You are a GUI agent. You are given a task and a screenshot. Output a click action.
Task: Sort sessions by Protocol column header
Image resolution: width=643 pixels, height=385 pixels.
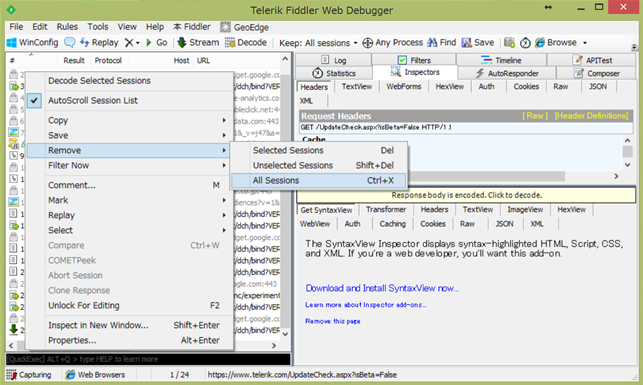pyautogui.click(x=108, y=61)
